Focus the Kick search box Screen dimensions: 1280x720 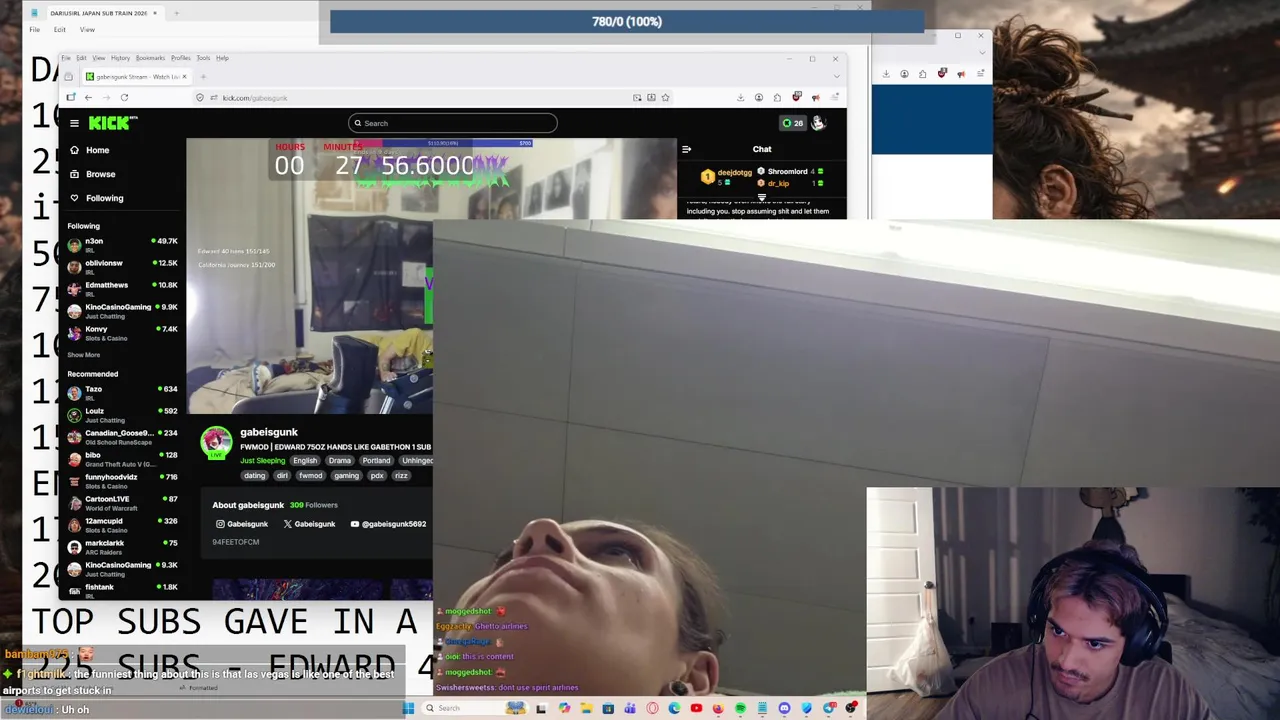point(452,123)
